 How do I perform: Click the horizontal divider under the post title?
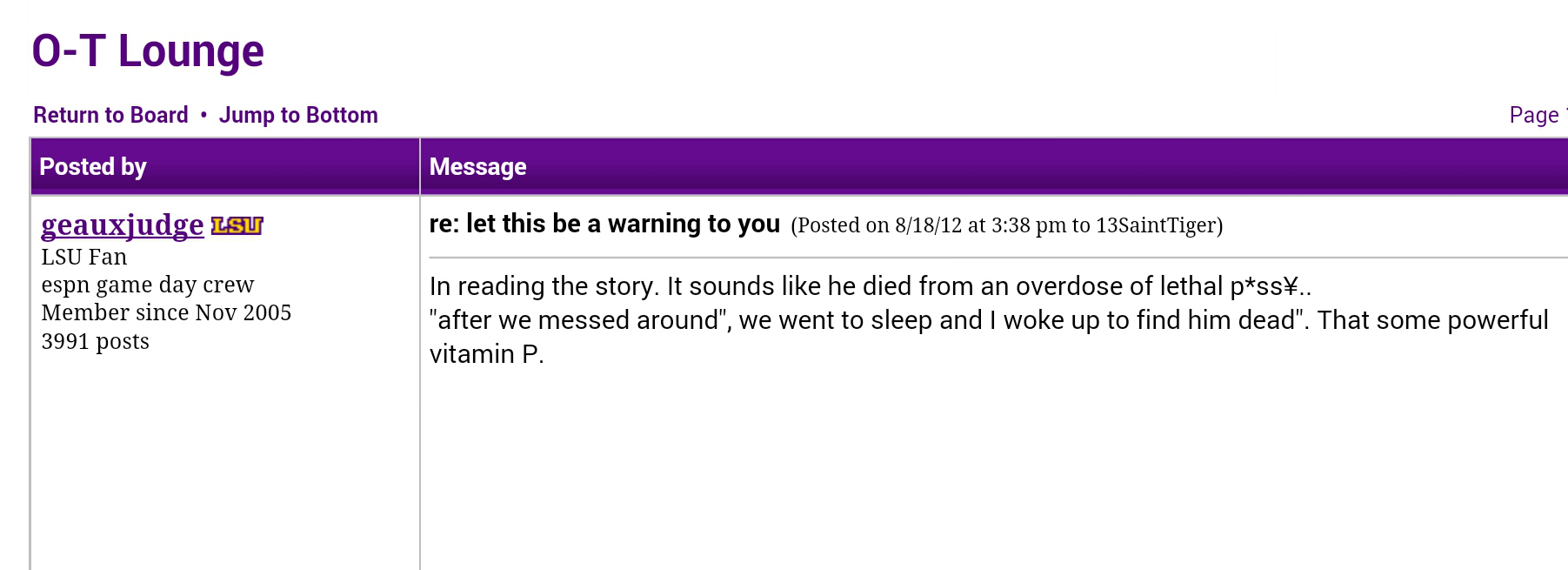pos(998,258)
